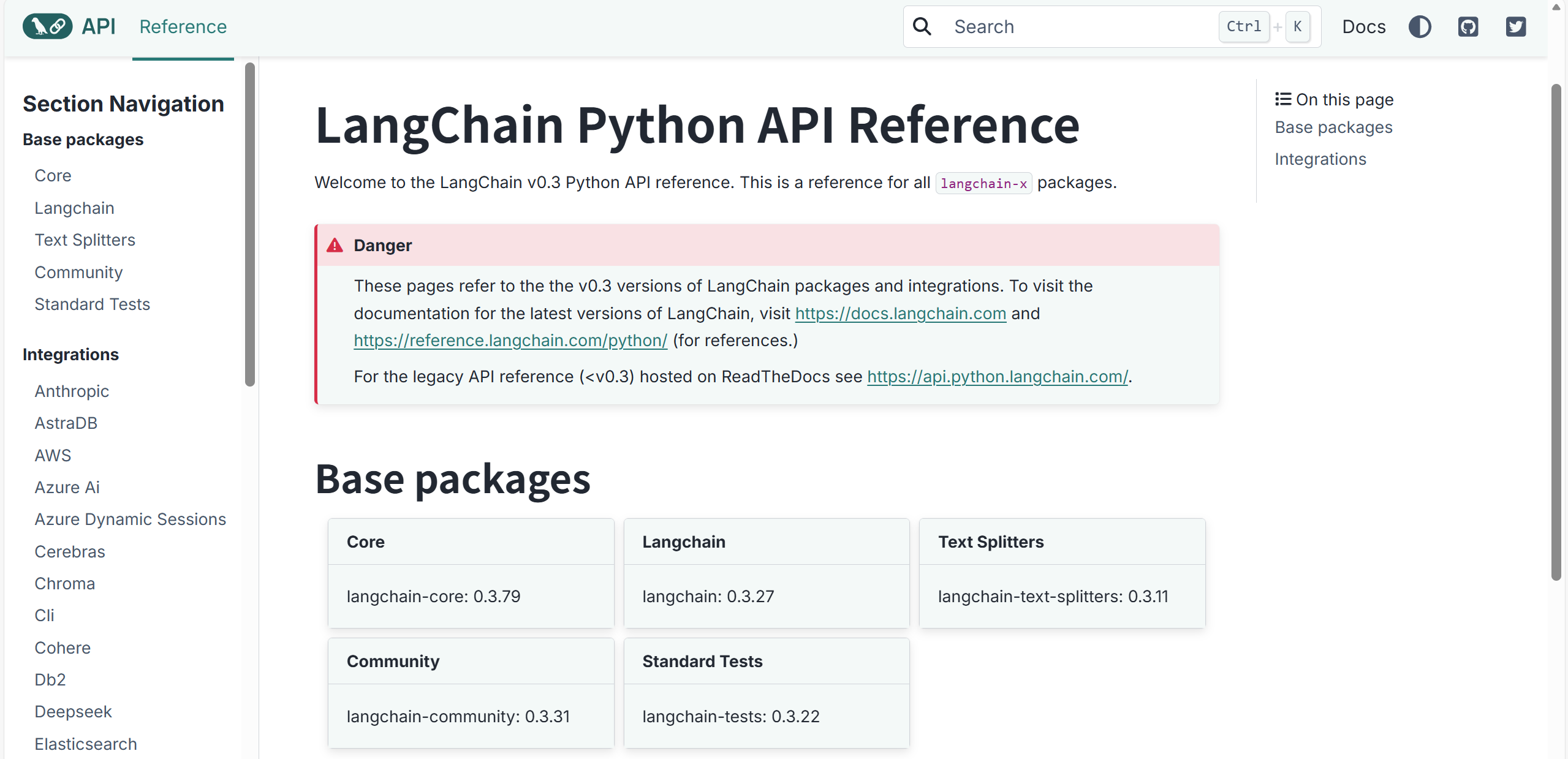Image resolution: width=1568 pixels, height=759 pixels.
Task: Open Anthropic integration in sidebar
Action: coord(72,391)
